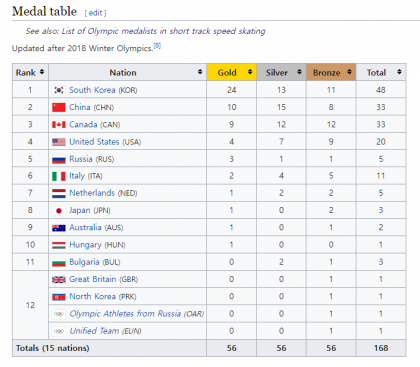Click the South Korea flag icon

(59, 90)
